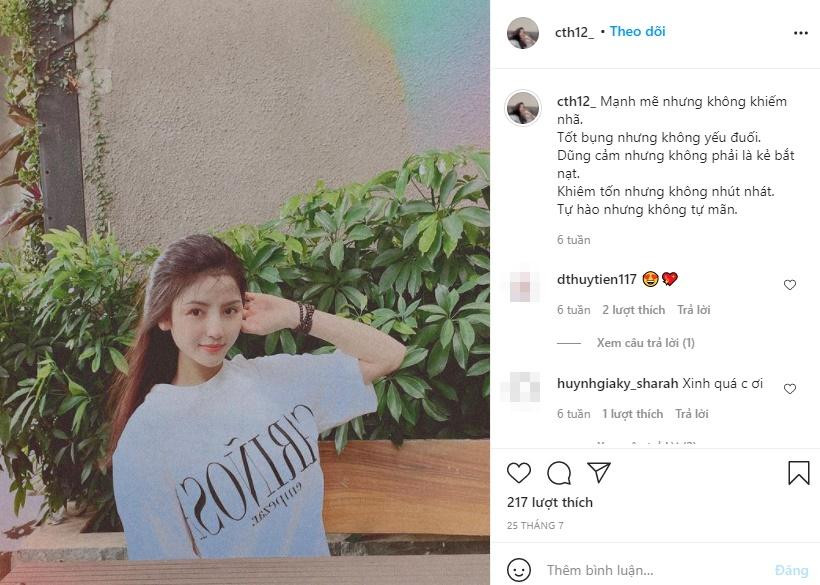Open comments using the speech bubble icon
The height and width of the screenshot is (585, 820).
pyautogui.click(x=559, y=473)
